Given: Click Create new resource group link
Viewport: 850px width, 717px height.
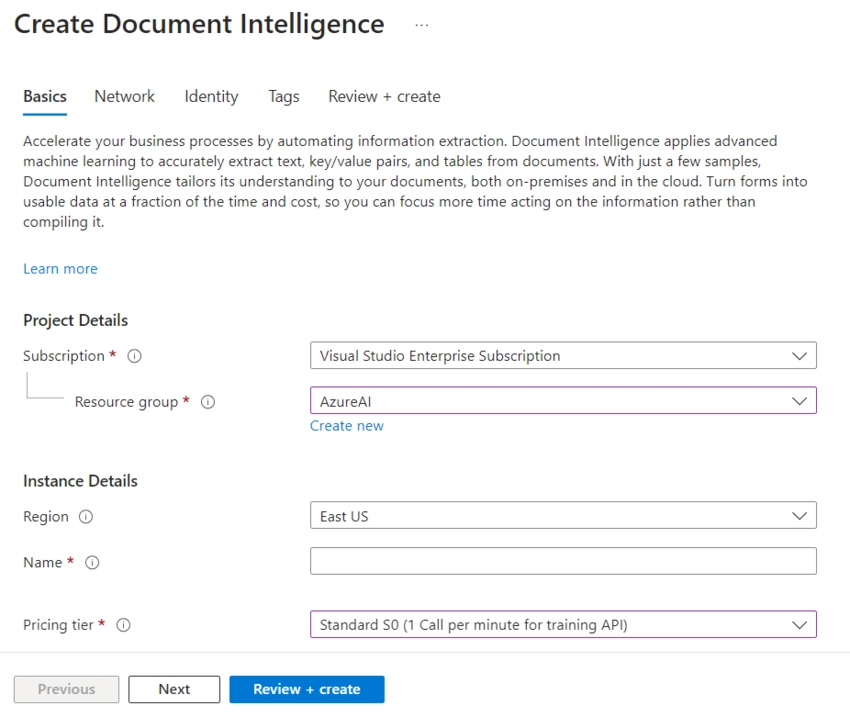Looking at the screenshot, I should pyautogui.click(x=347, y=426).
